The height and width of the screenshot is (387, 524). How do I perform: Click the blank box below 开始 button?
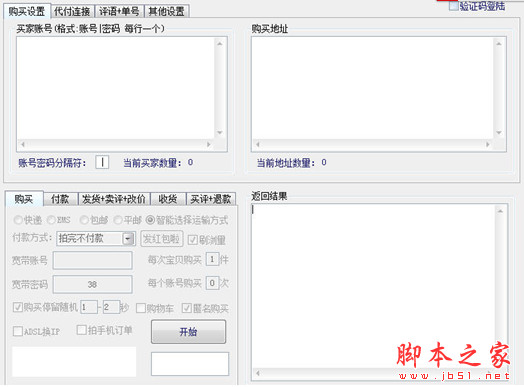pos(190,364)
